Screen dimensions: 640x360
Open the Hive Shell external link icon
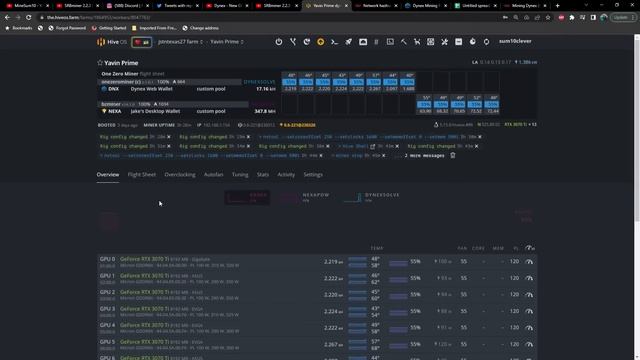(x=372, y=146)
